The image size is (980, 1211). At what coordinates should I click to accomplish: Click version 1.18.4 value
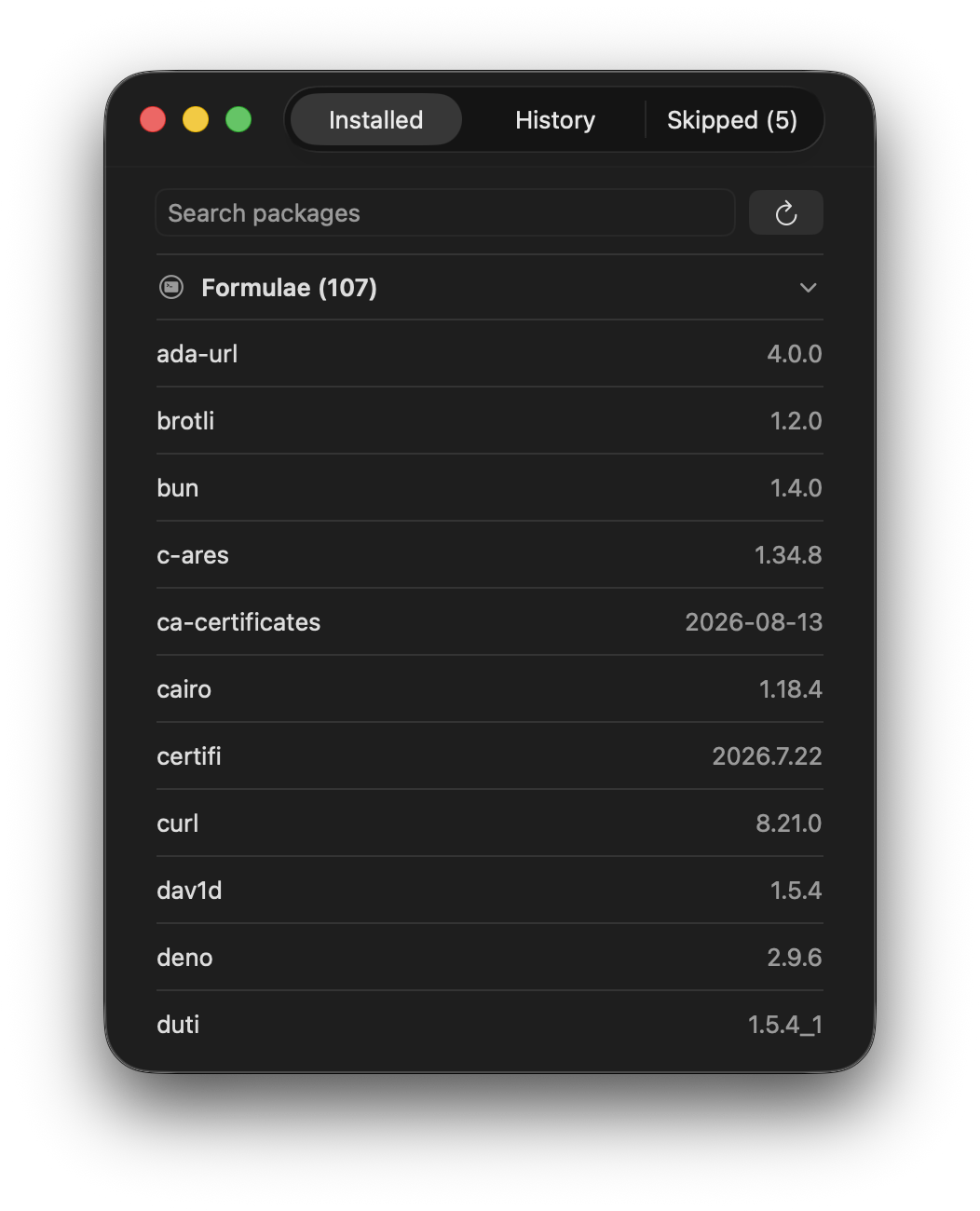pos(791,689)
